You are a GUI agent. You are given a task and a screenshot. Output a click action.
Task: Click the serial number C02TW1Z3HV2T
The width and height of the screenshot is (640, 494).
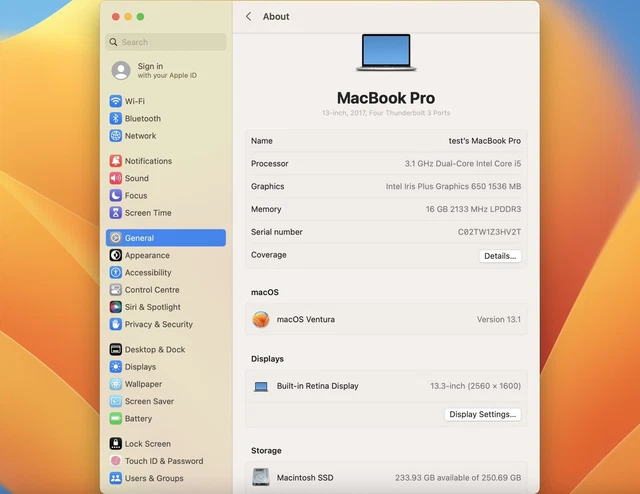489,232
